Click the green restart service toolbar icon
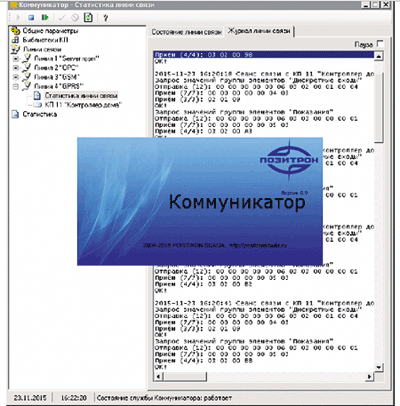The width and height of the screenshot is (400, 406). (x=45, y=17)
